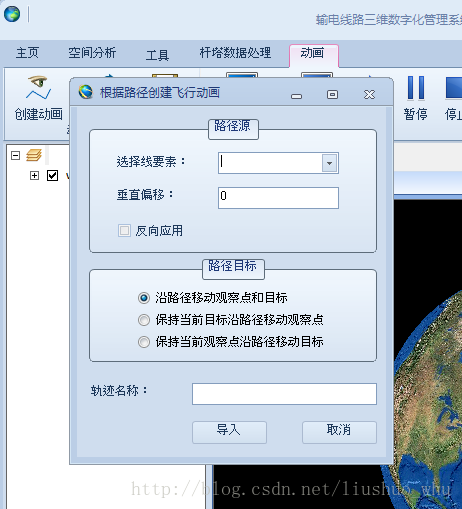The height and width of the screenshot is (509, 462).
Task: Collapse the root layer tree node
Action: pyautogui.click(x=15, y=155)
